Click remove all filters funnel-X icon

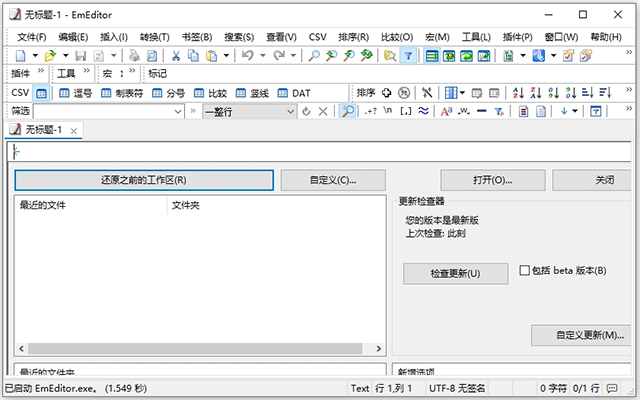(499, 111)
